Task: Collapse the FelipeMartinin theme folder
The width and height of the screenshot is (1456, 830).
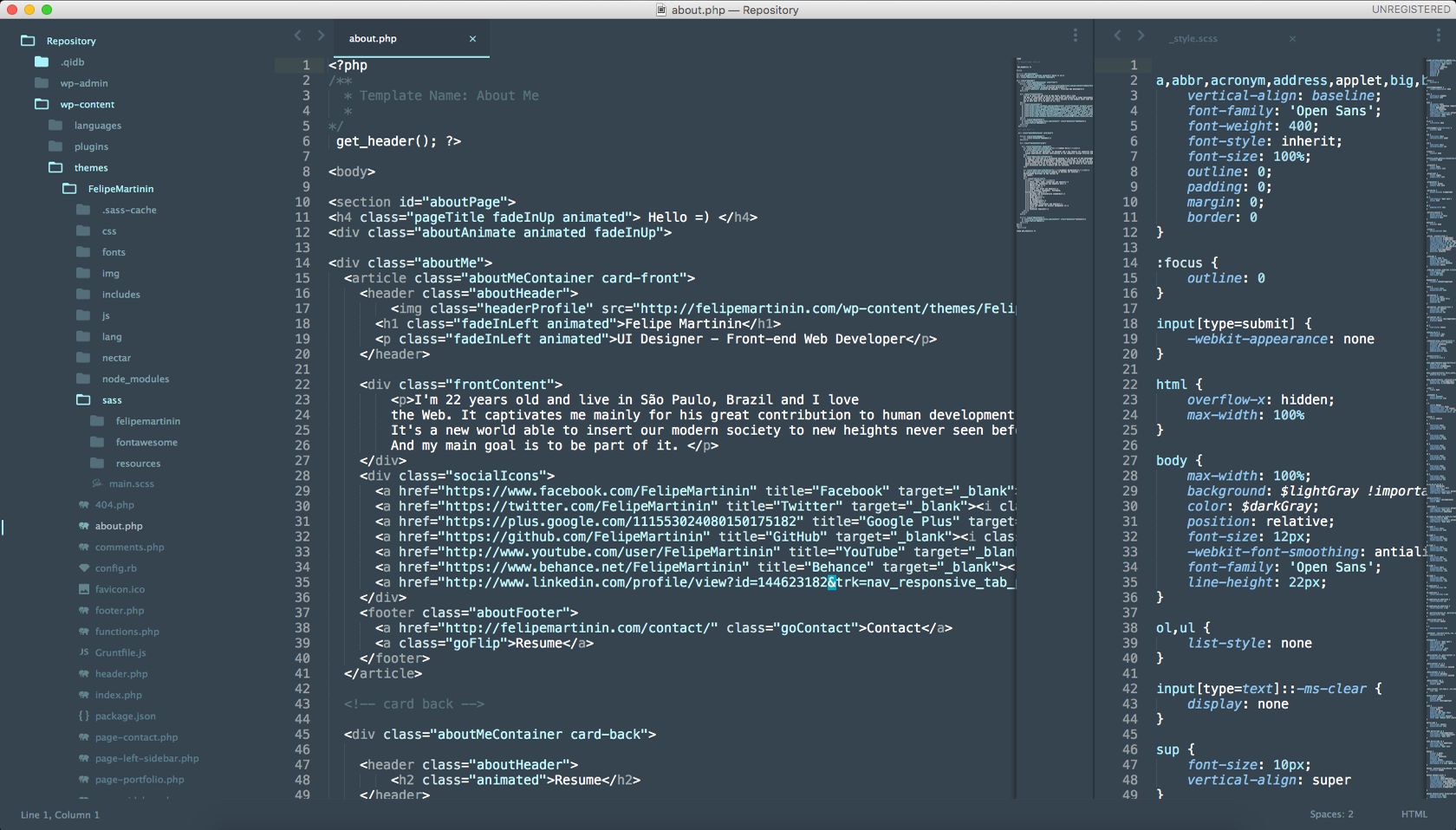Action: click(69, 189)
